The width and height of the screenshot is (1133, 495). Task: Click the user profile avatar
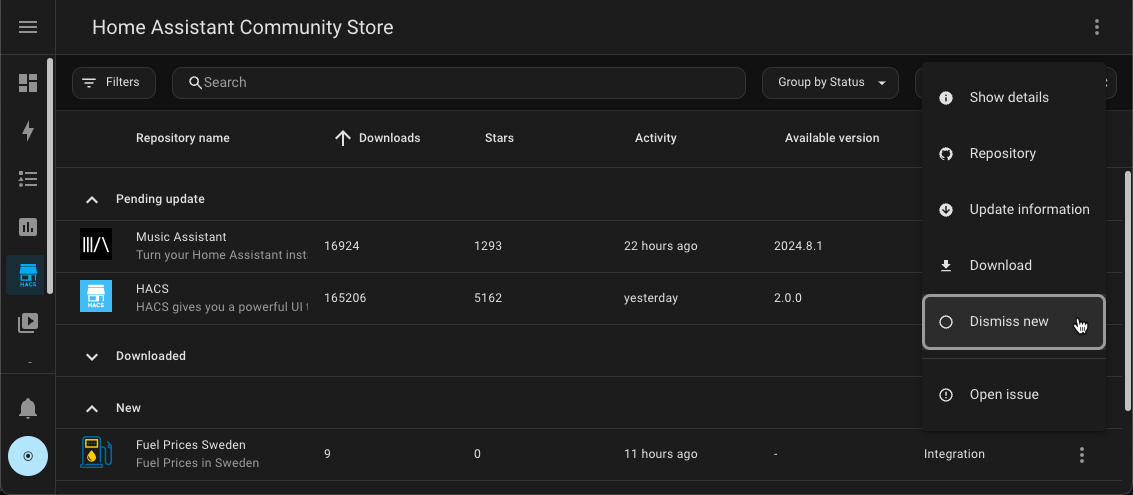(28, 456)
